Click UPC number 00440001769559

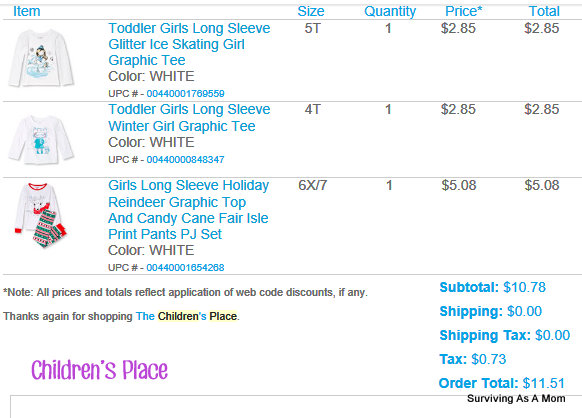pos(185,94)
